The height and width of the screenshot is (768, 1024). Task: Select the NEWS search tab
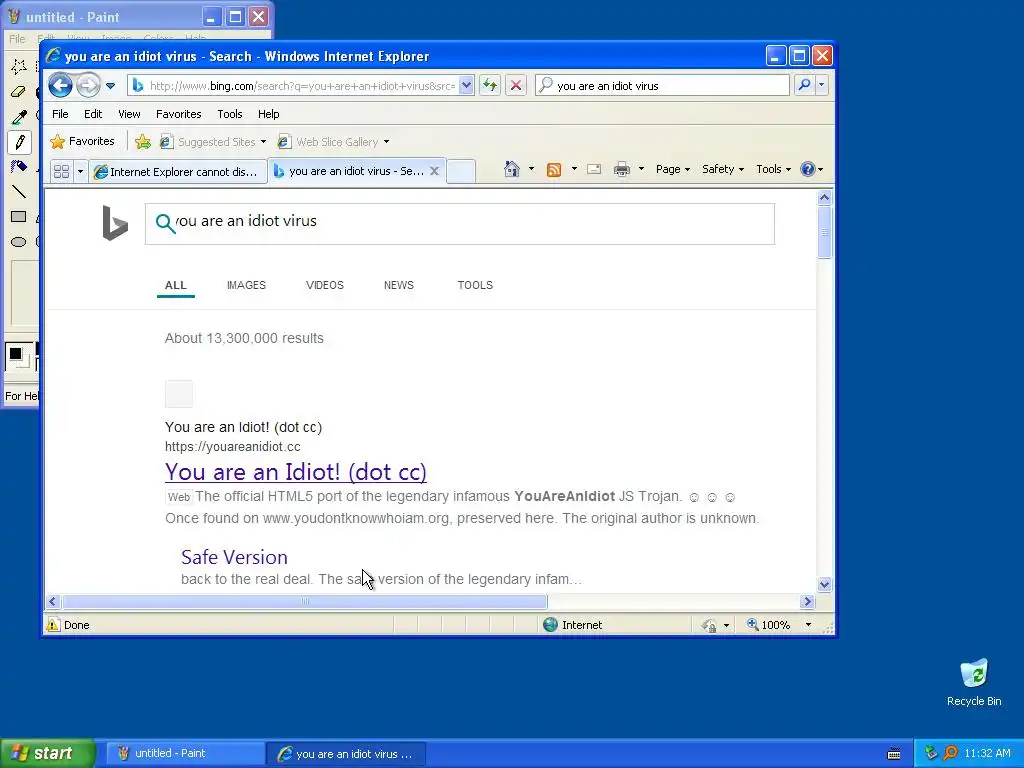point(398,285)
